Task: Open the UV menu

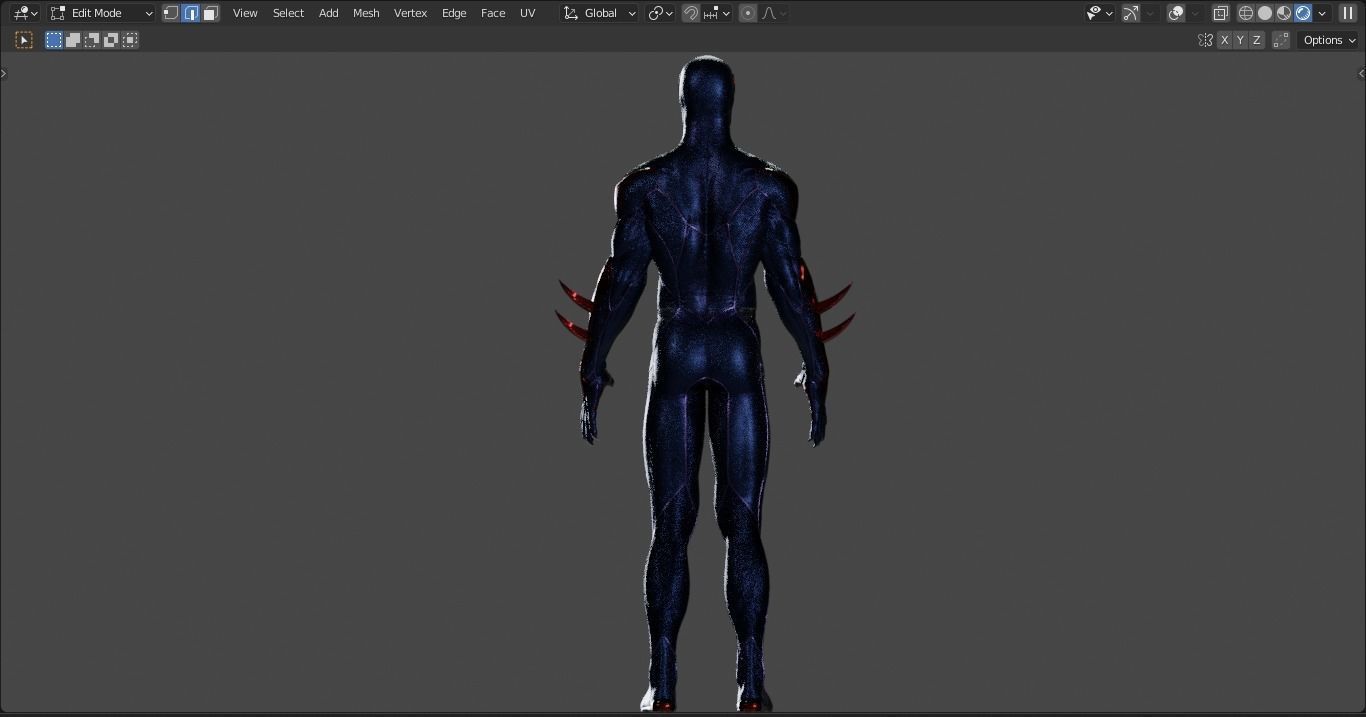Action: click(527, 13)
